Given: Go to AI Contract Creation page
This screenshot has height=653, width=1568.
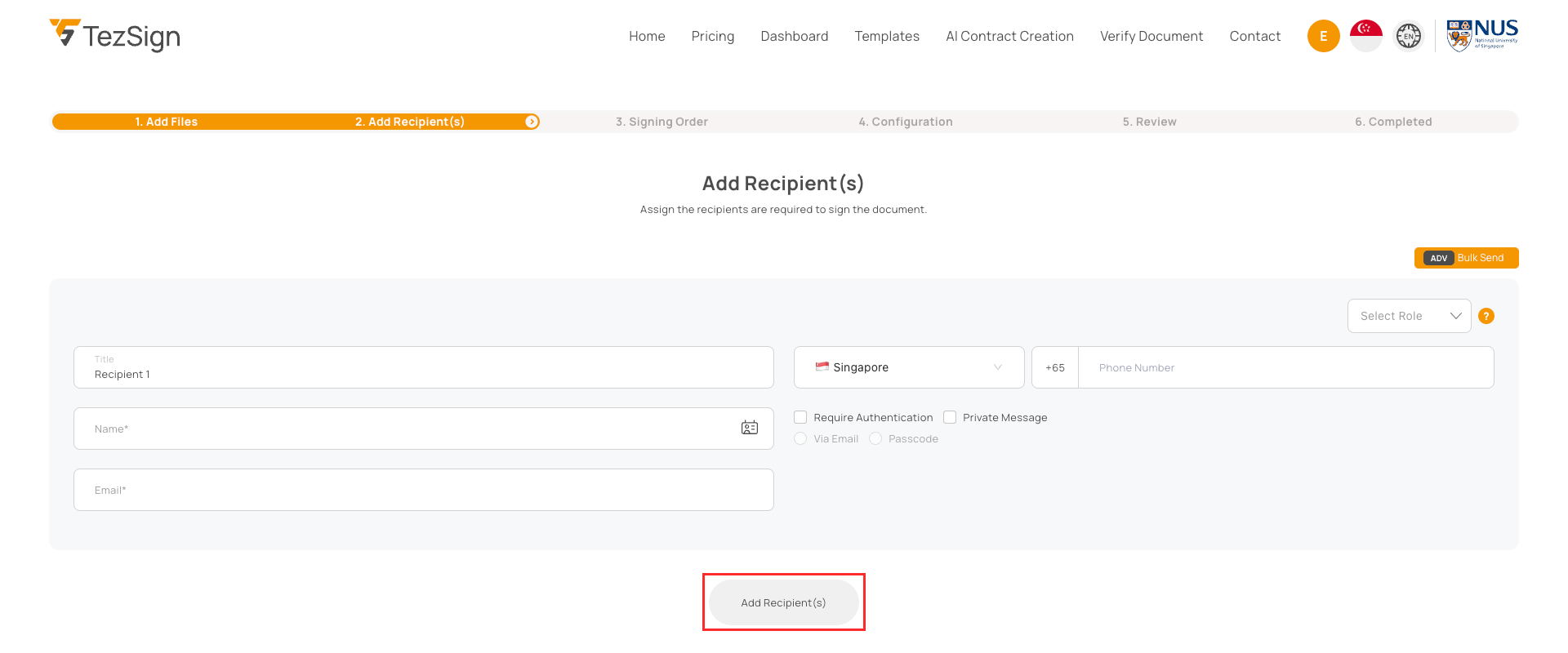Looking at the screenshot, I should pos(1009,36).
